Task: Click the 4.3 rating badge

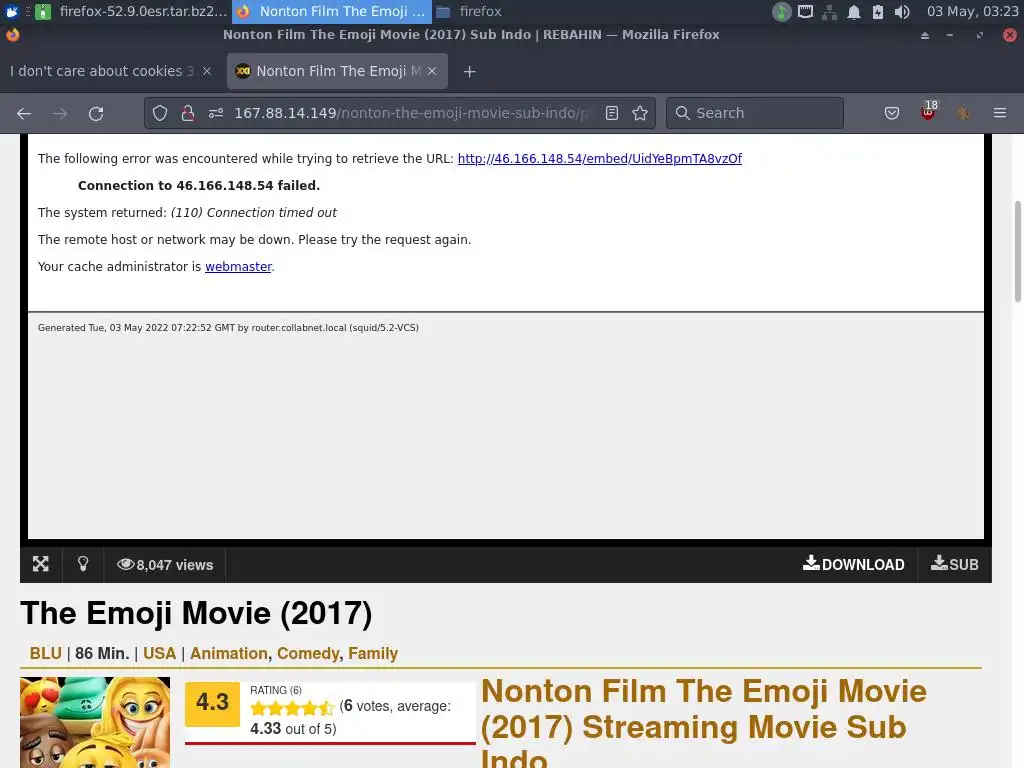Action: pyautogui.click(x=212, y=703)
